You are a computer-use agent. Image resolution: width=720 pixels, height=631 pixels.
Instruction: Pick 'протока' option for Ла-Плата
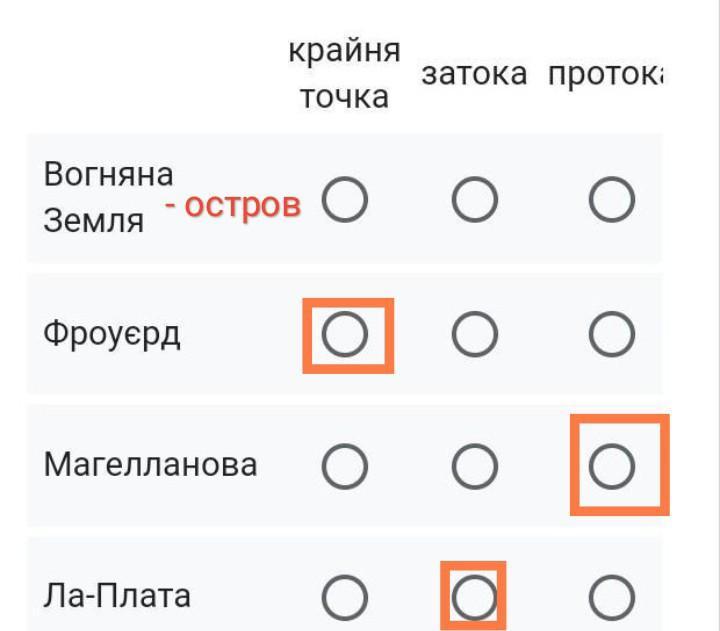pos(612,597)
